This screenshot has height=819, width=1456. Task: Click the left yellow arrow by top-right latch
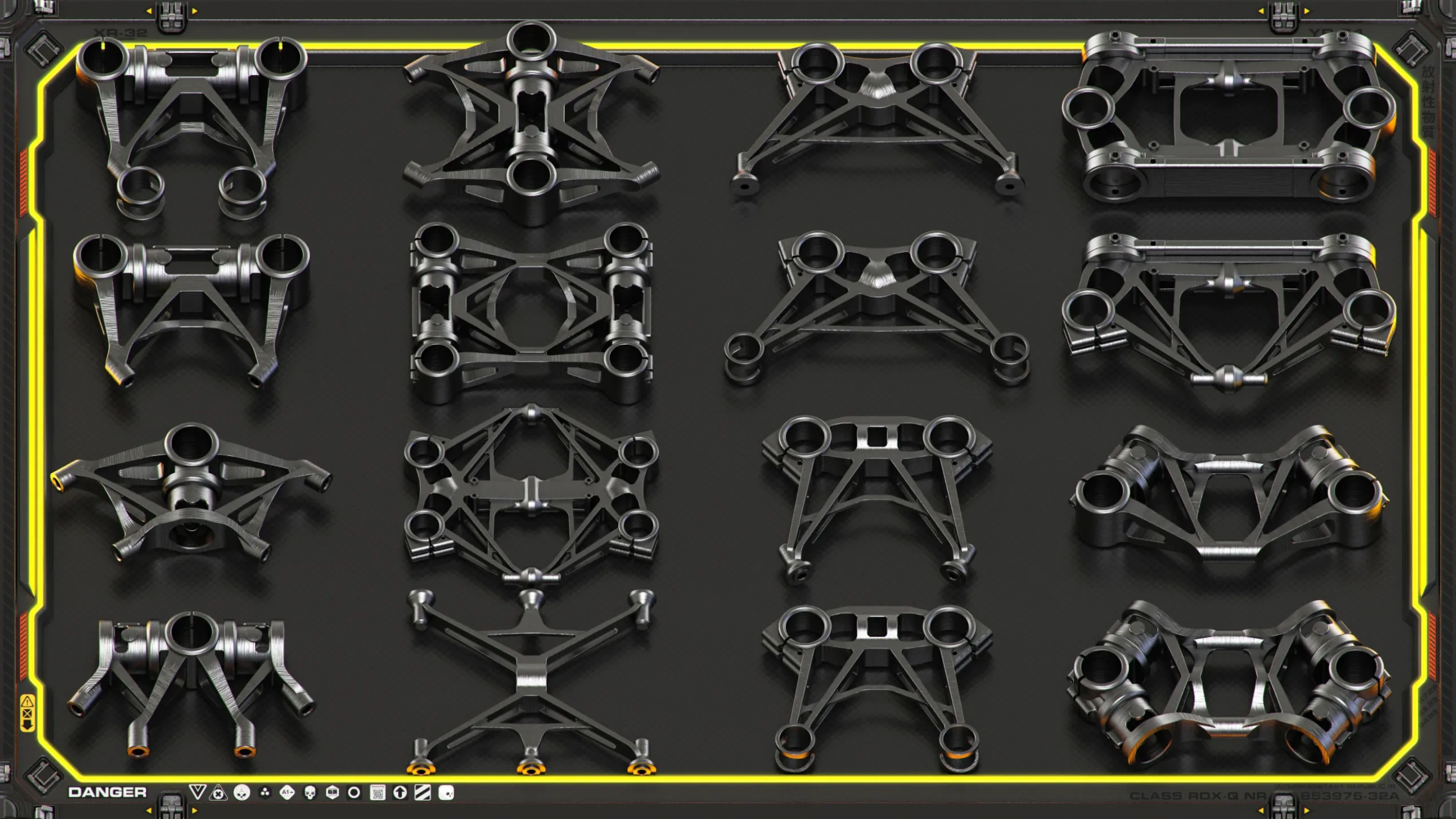point(1261,11)
